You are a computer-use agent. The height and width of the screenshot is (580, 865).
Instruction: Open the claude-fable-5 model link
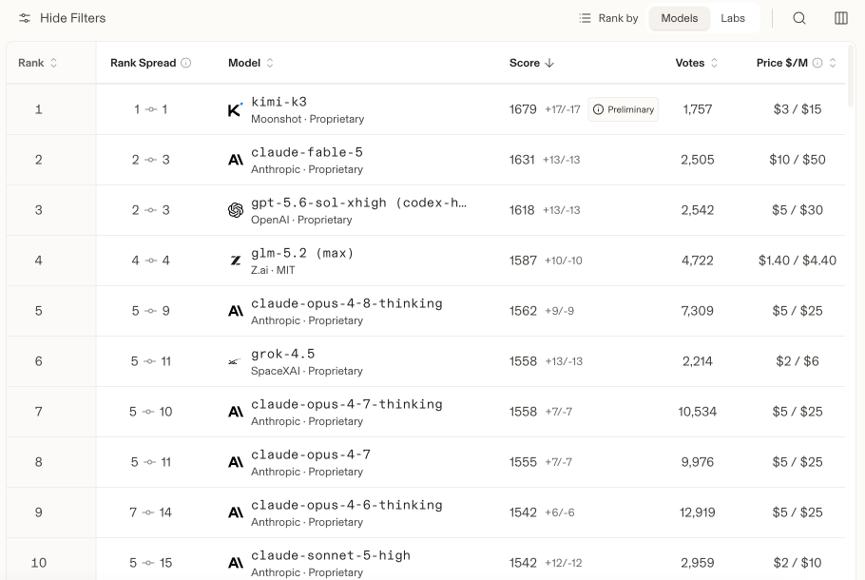307,152
